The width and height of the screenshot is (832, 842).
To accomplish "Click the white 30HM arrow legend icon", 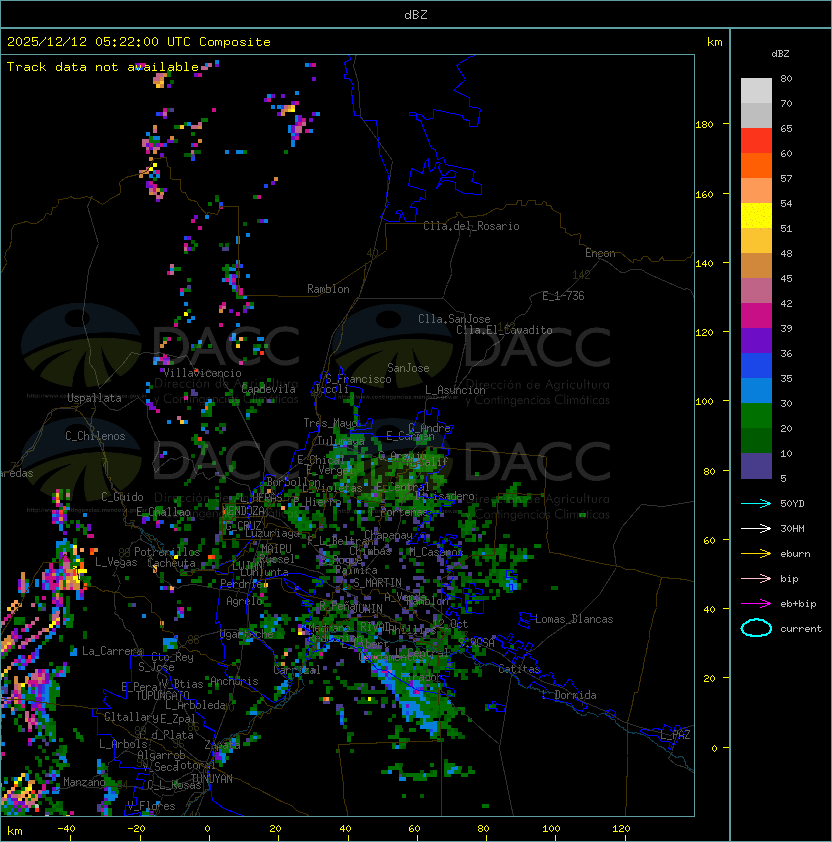I will (756, 528).
